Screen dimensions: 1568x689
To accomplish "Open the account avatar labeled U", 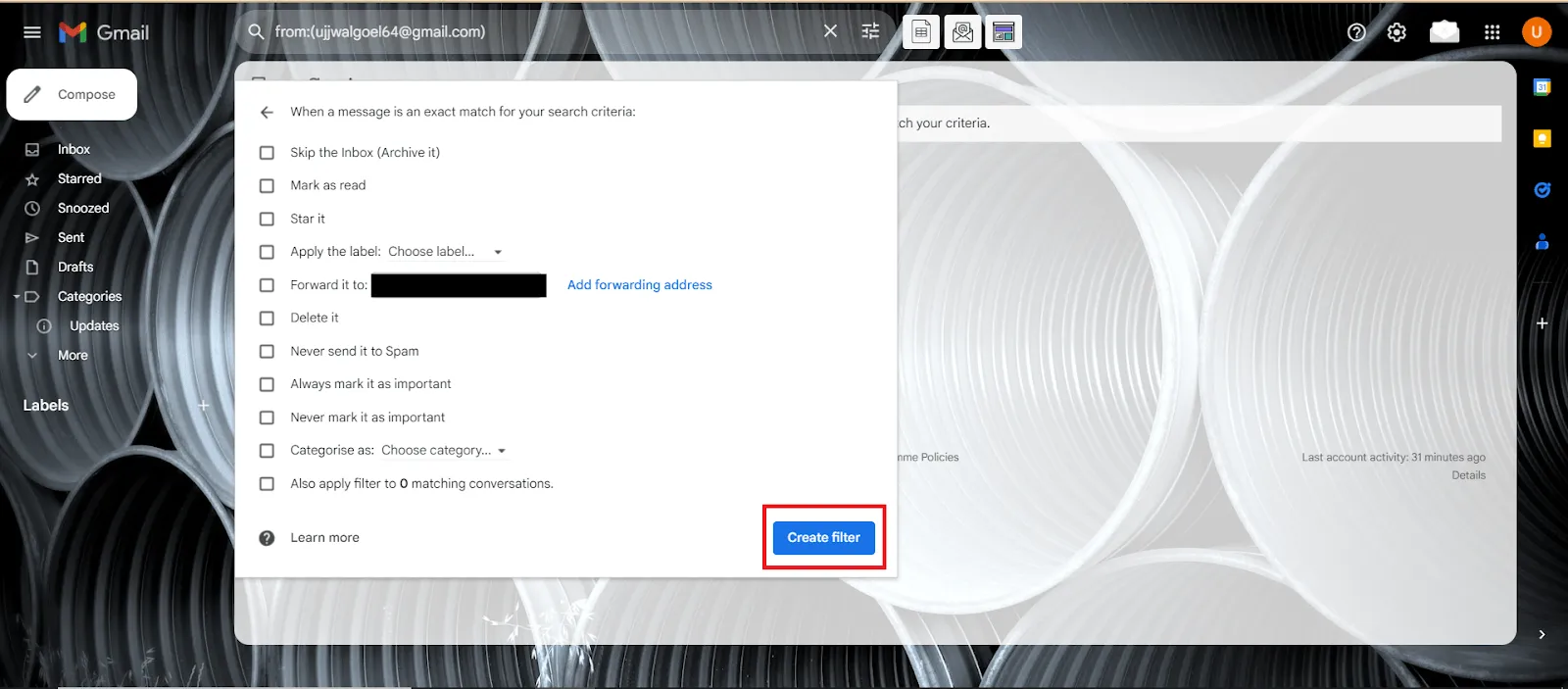I will pyautogui.click(x=1537, y=32).
